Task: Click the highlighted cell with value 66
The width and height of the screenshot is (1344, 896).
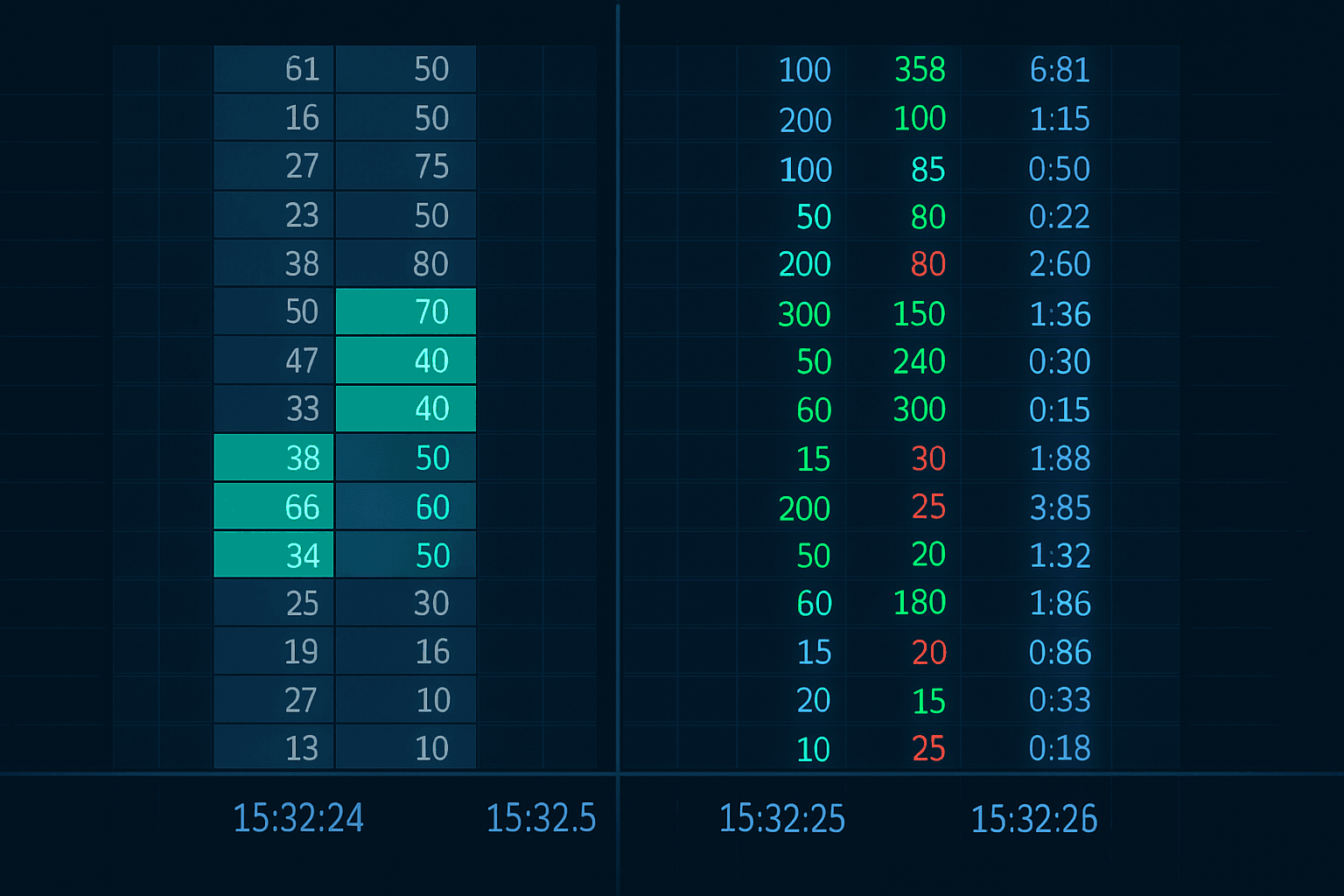Action: [274, 507]
